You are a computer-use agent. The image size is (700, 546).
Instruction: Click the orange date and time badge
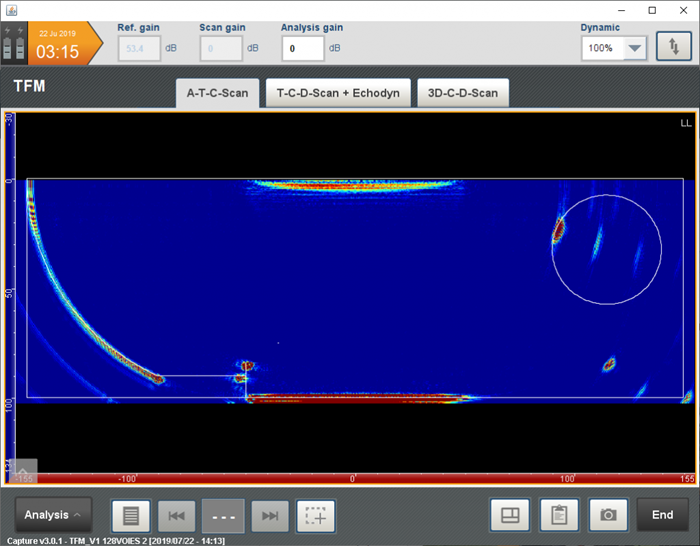(65, 43)
